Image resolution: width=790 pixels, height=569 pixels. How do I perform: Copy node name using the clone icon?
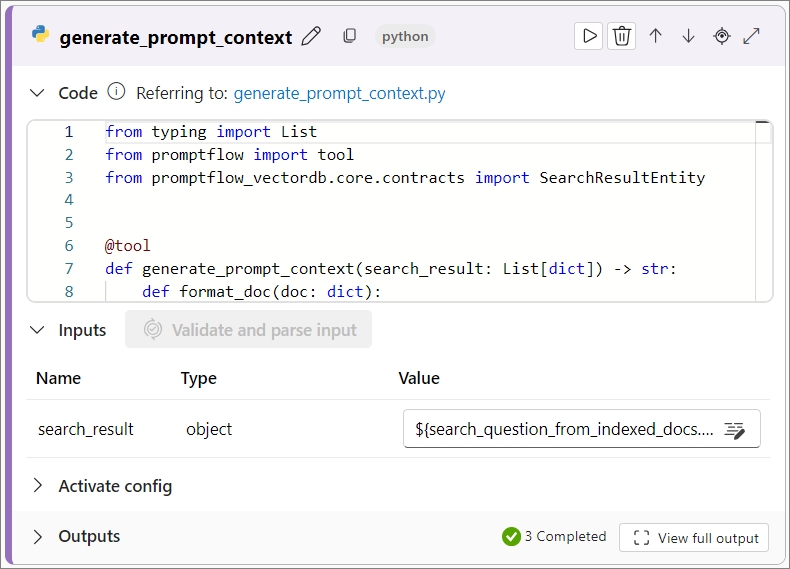(349, 36)
